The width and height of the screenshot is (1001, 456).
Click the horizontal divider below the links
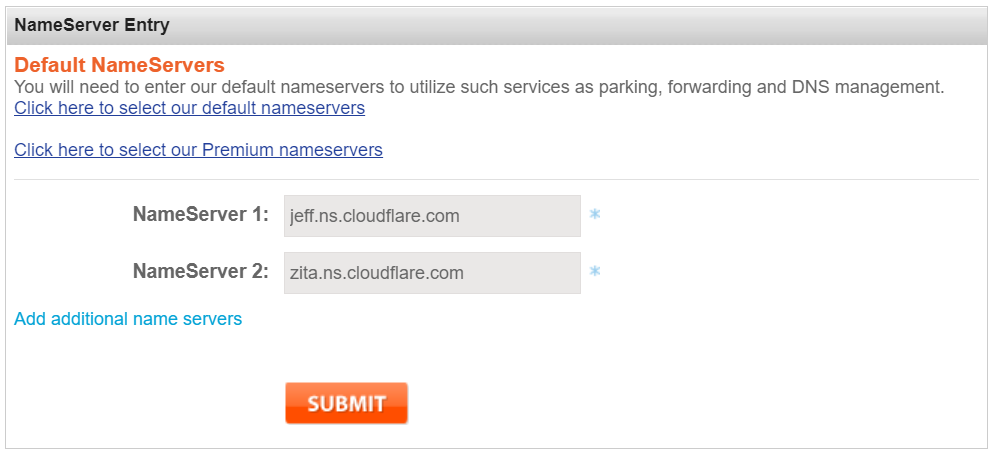[496, 180]
